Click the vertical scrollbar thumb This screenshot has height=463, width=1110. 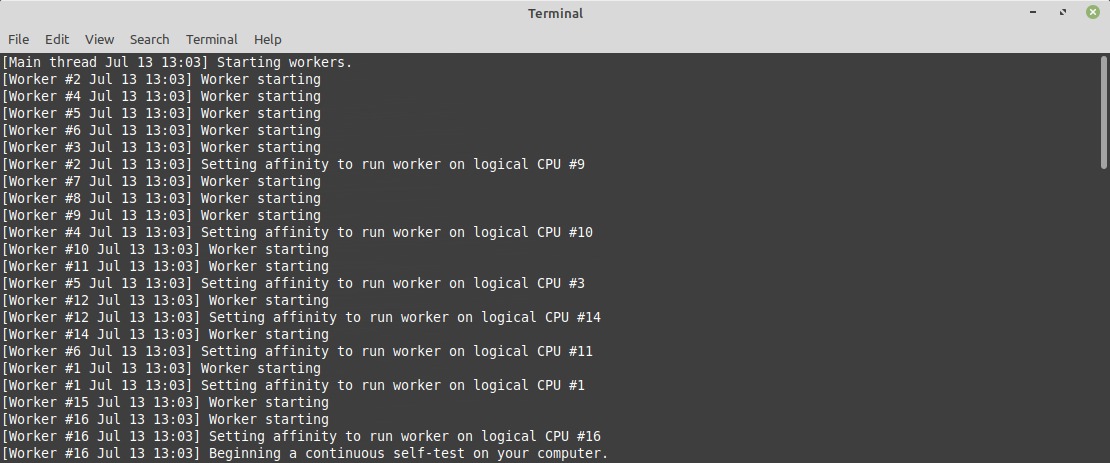coord(1103,112)
